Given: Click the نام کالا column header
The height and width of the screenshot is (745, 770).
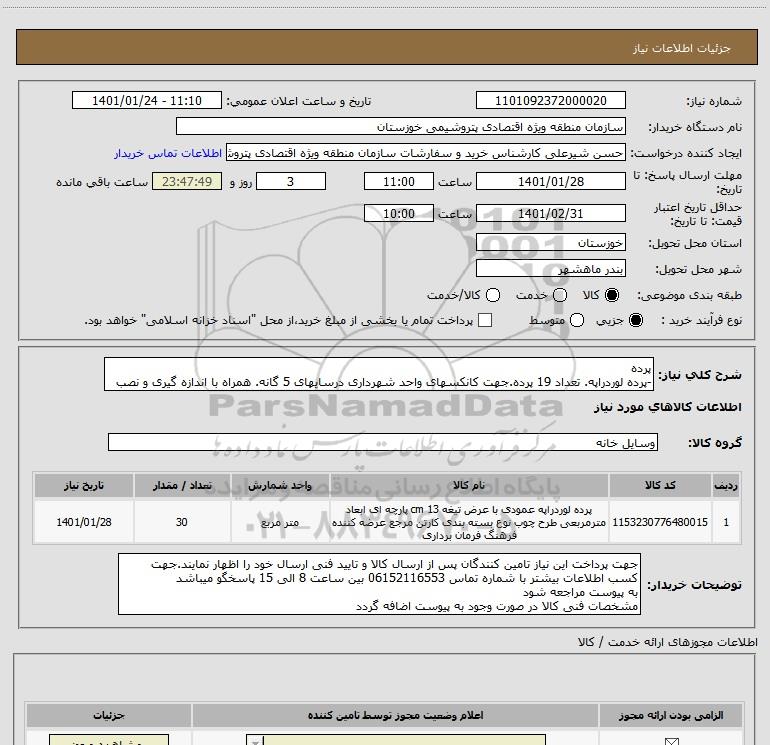Looking at the screenshot, I should [x=468, y=485].
